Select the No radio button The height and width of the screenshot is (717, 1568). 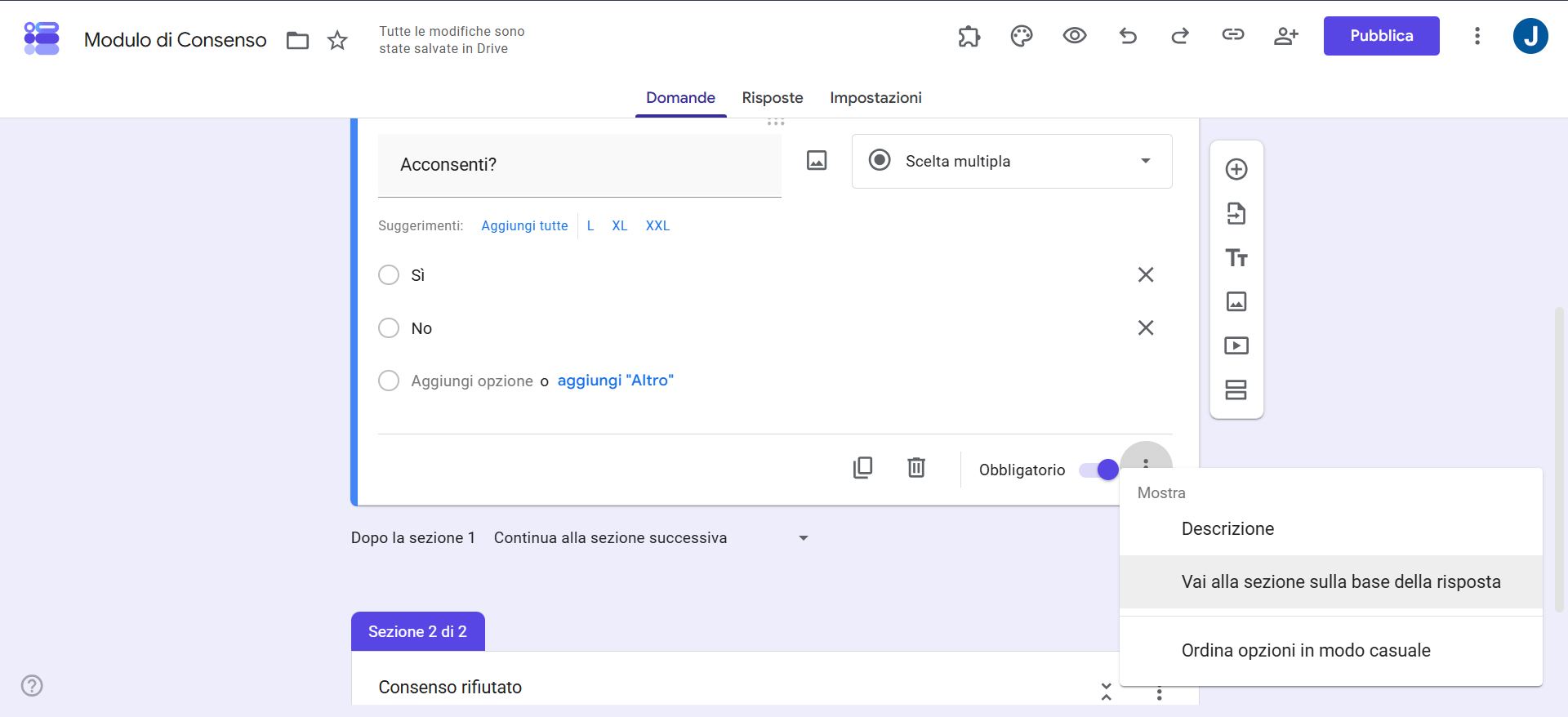point(389,327)
